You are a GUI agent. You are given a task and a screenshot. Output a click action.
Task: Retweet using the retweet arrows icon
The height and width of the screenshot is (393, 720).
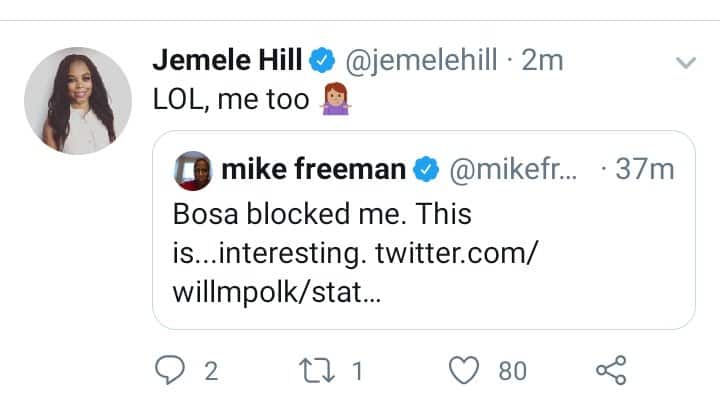point(317,371)
